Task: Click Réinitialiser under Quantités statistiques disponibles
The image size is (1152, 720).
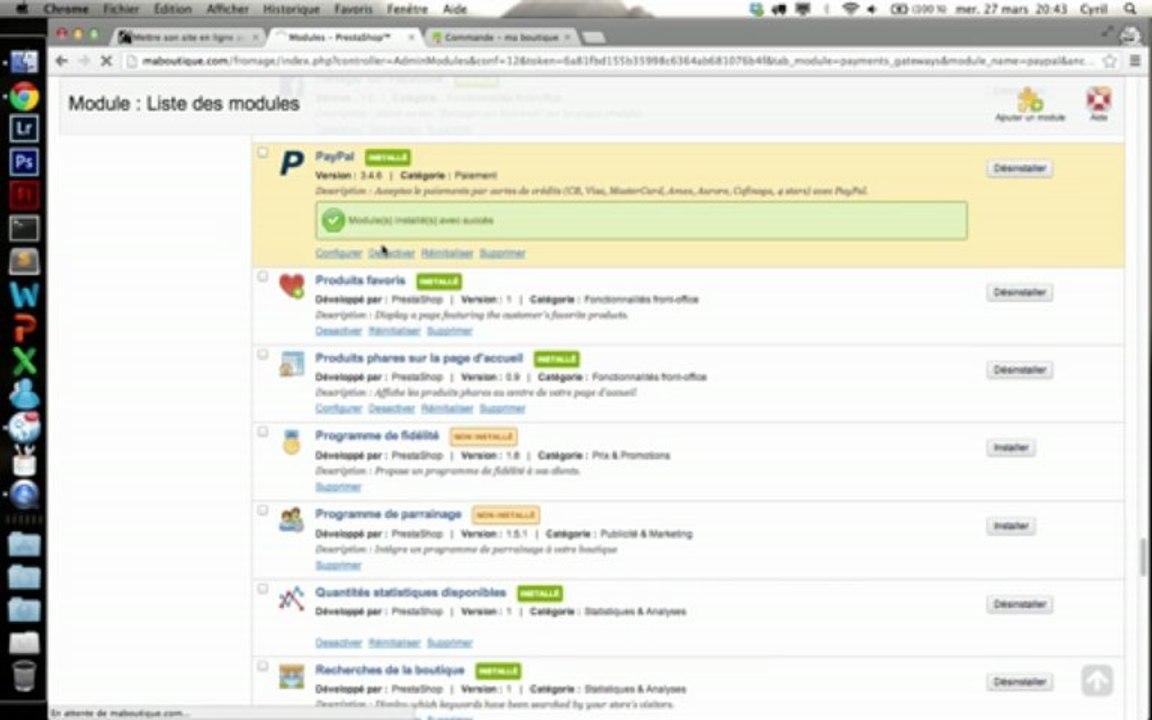Action: pos(395,643)
